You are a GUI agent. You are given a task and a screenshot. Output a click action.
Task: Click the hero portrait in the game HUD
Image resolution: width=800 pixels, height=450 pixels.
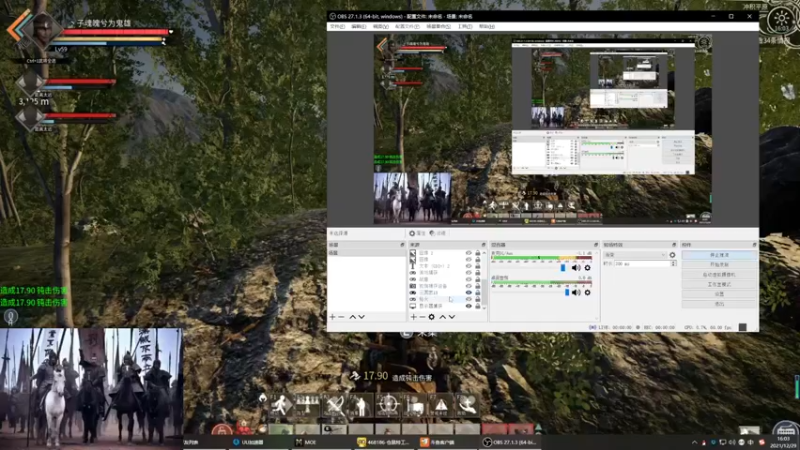coord(43,29)
